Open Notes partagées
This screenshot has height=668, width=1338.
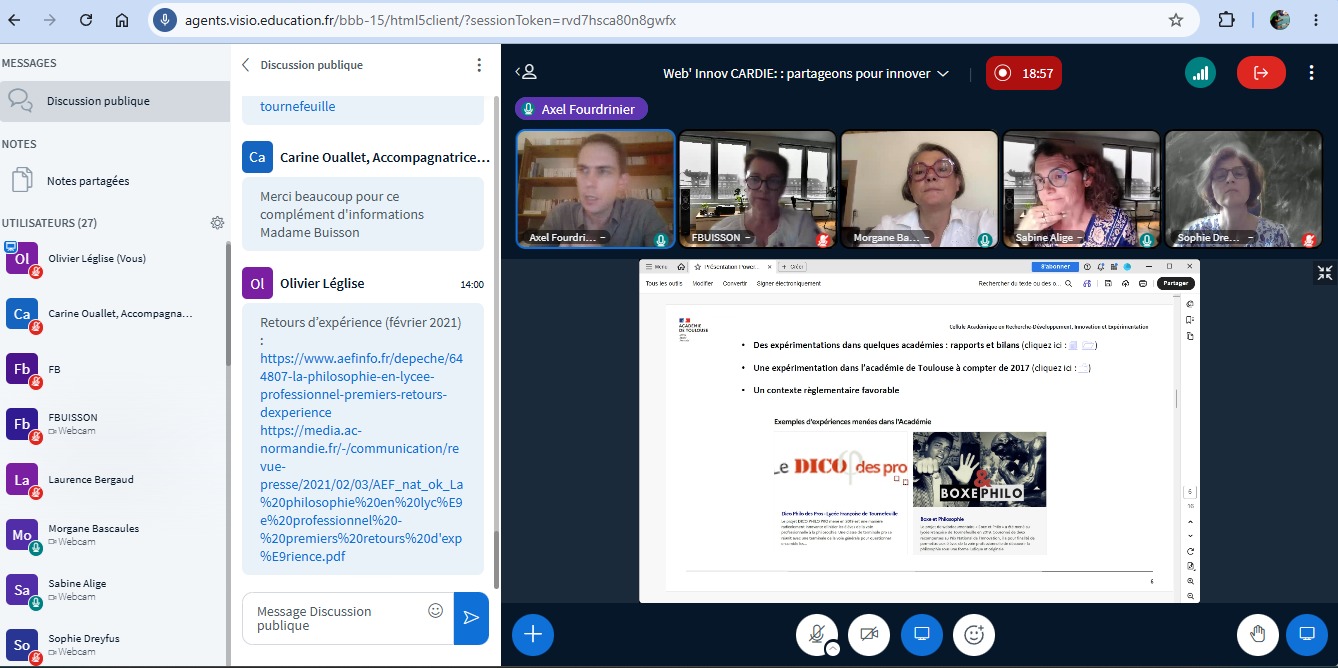pos(115,181)
